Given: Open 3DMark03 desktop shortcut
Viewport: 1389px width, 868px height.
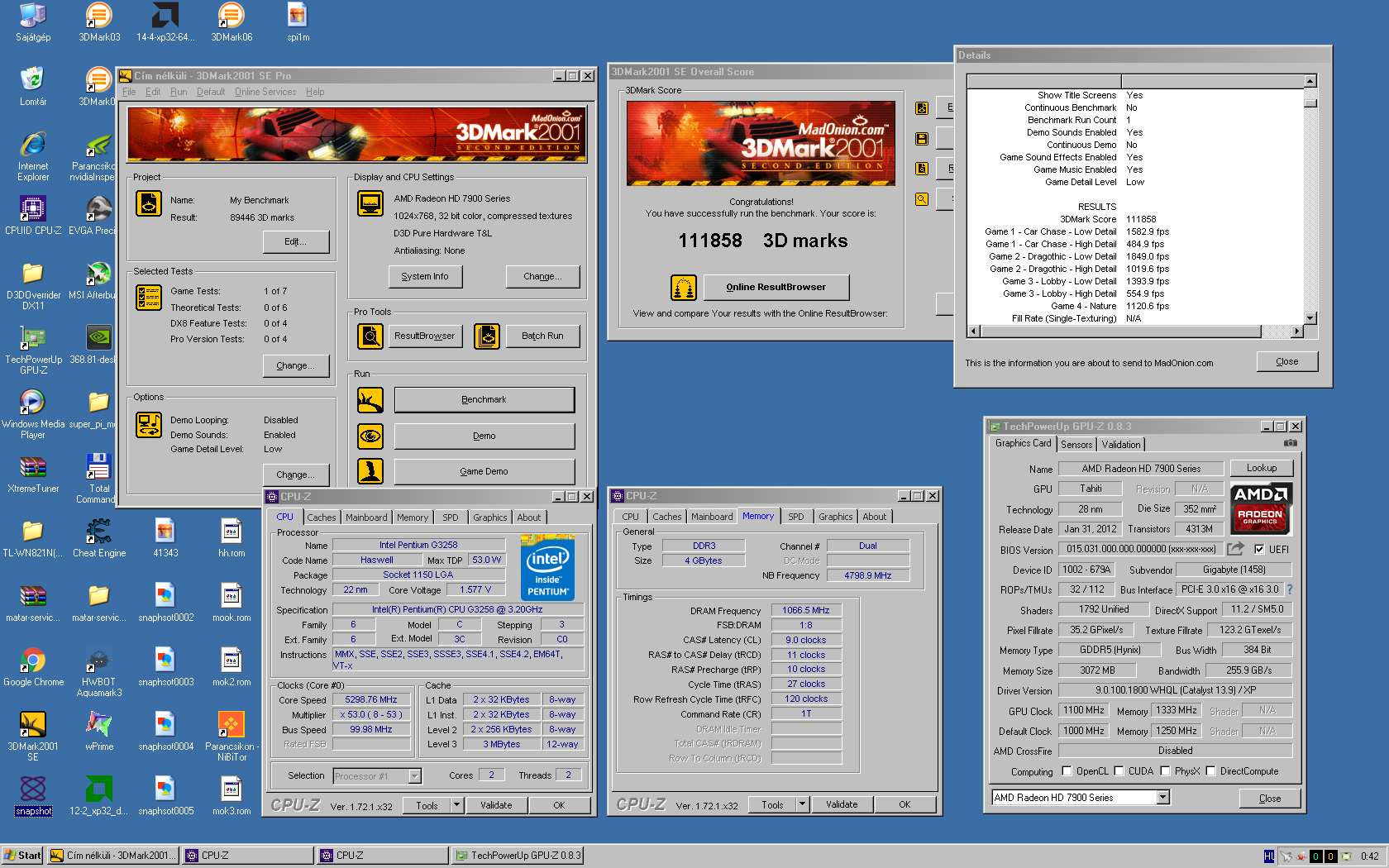Looking at the screenshot, I should (x=99, y=22).
